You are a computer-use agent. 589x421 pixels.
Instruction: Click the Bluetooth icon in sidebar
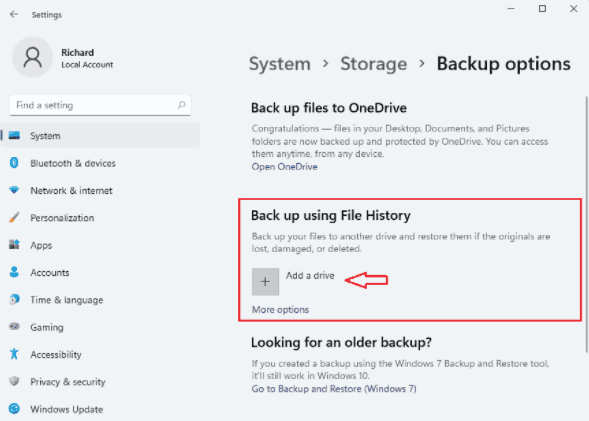pyautogui.click(x=14, y=163)
